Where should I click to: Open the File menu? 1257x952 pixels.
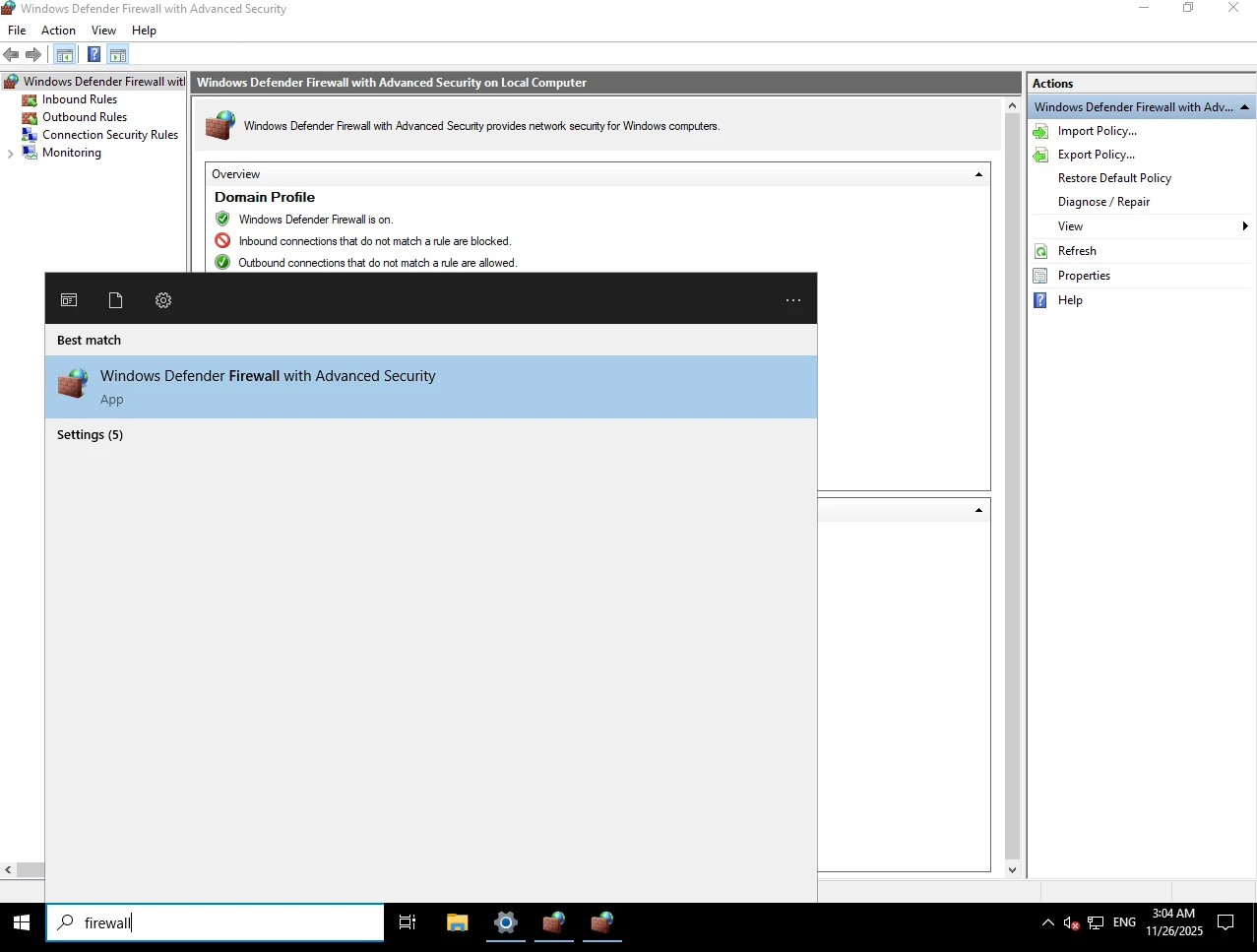[x=17, y=31]
